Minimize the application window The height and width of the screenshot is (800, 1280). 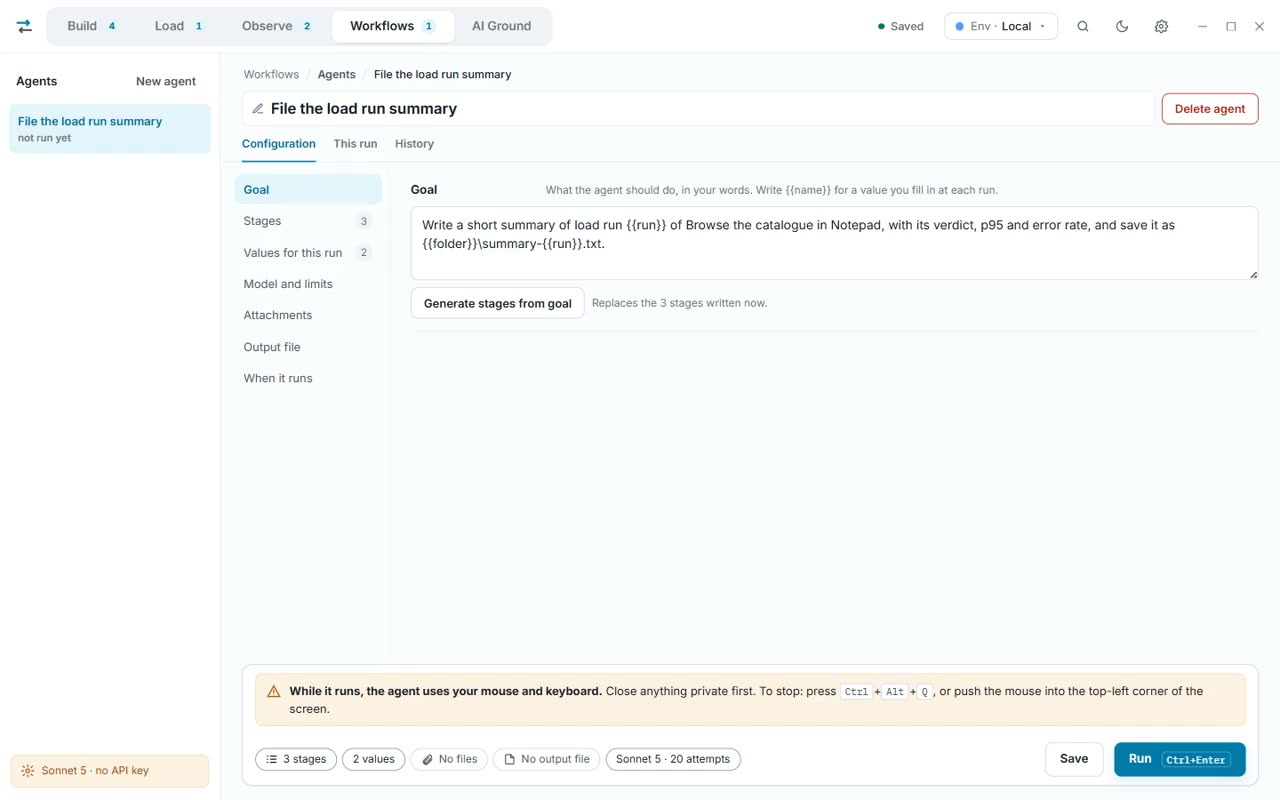tap(1202, 26)
